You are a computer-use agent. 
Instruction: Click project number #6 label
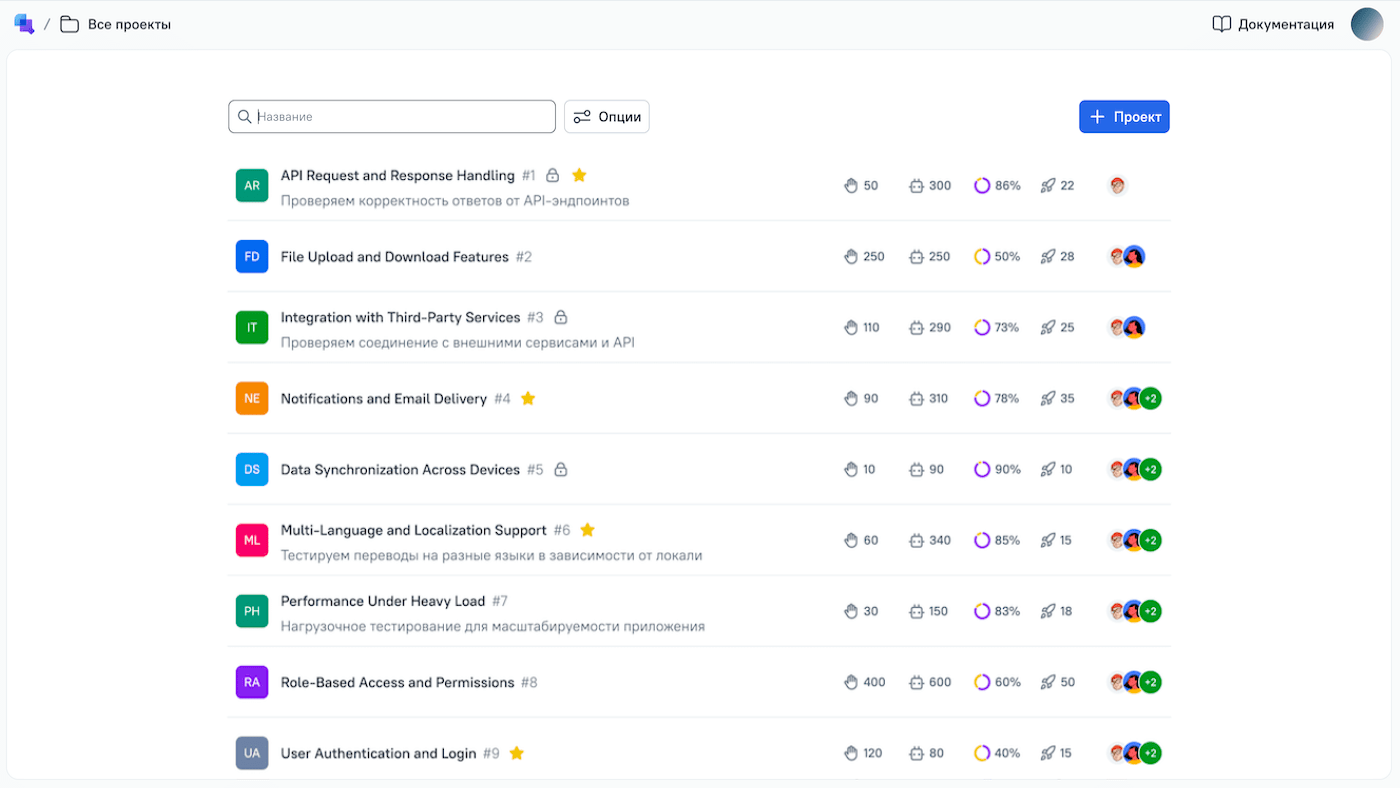click(562, 530)
